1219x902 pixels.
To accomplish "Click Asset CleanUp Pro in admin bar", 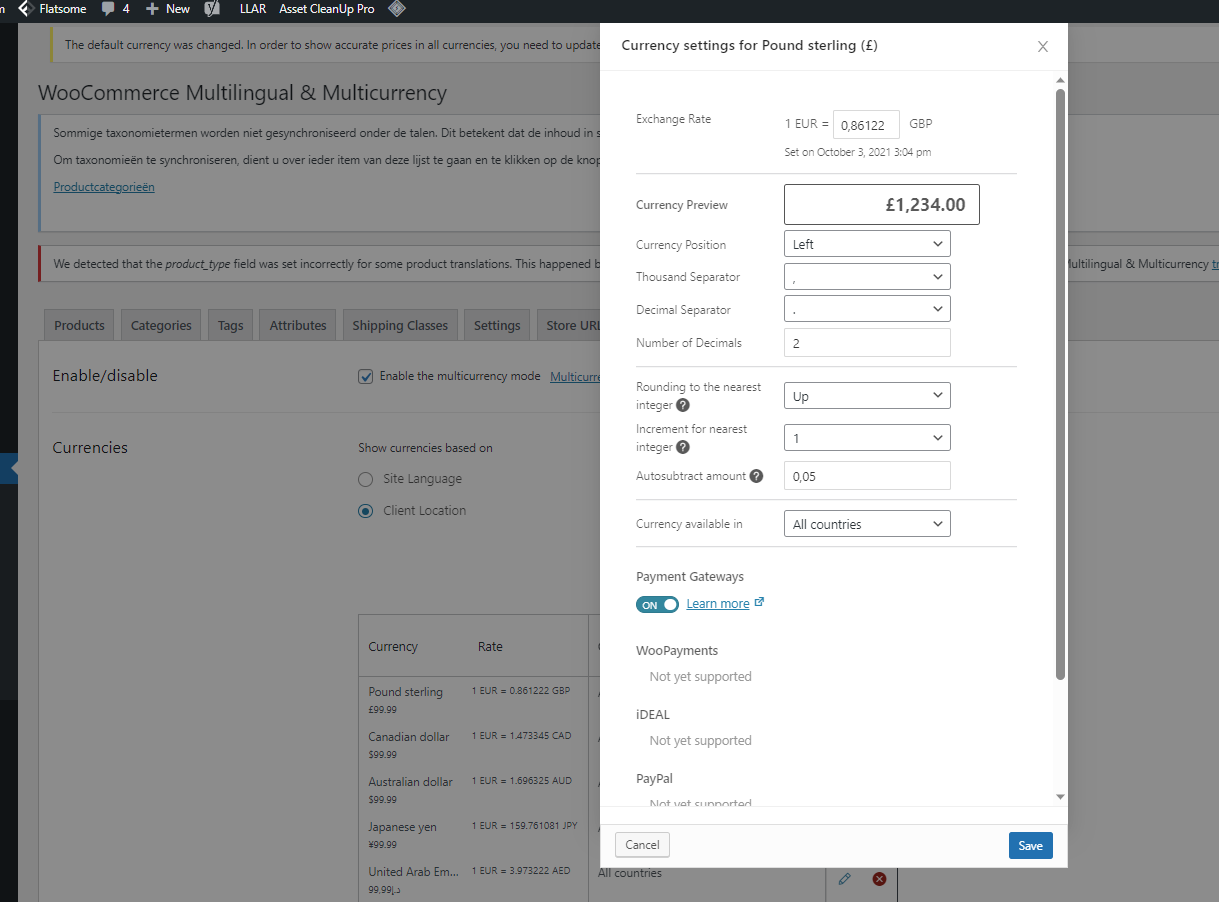I will pyautogui.click(x=327, y=9).
